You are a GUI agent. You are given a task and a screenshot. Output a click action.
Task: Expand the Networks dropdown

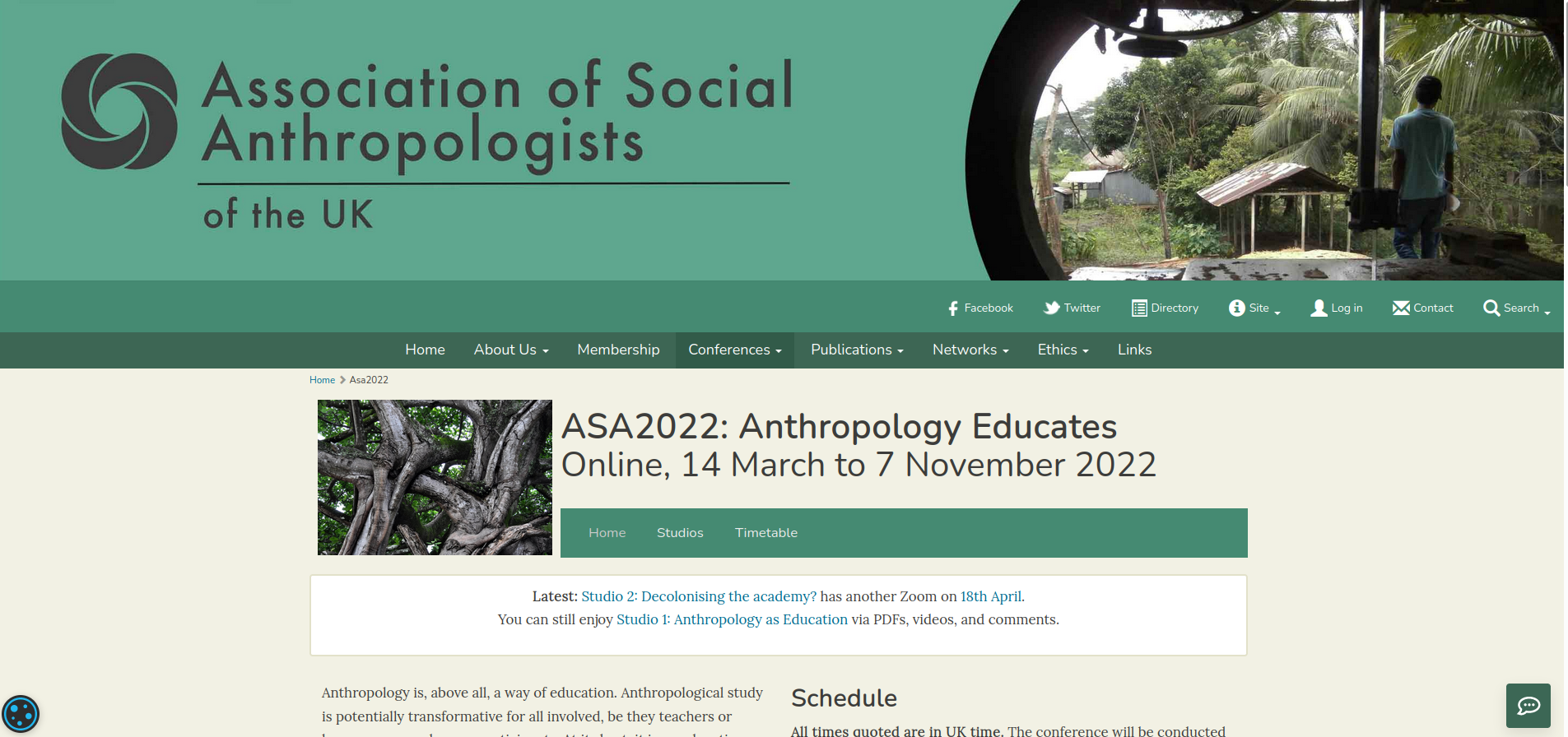tap(970, 350)
